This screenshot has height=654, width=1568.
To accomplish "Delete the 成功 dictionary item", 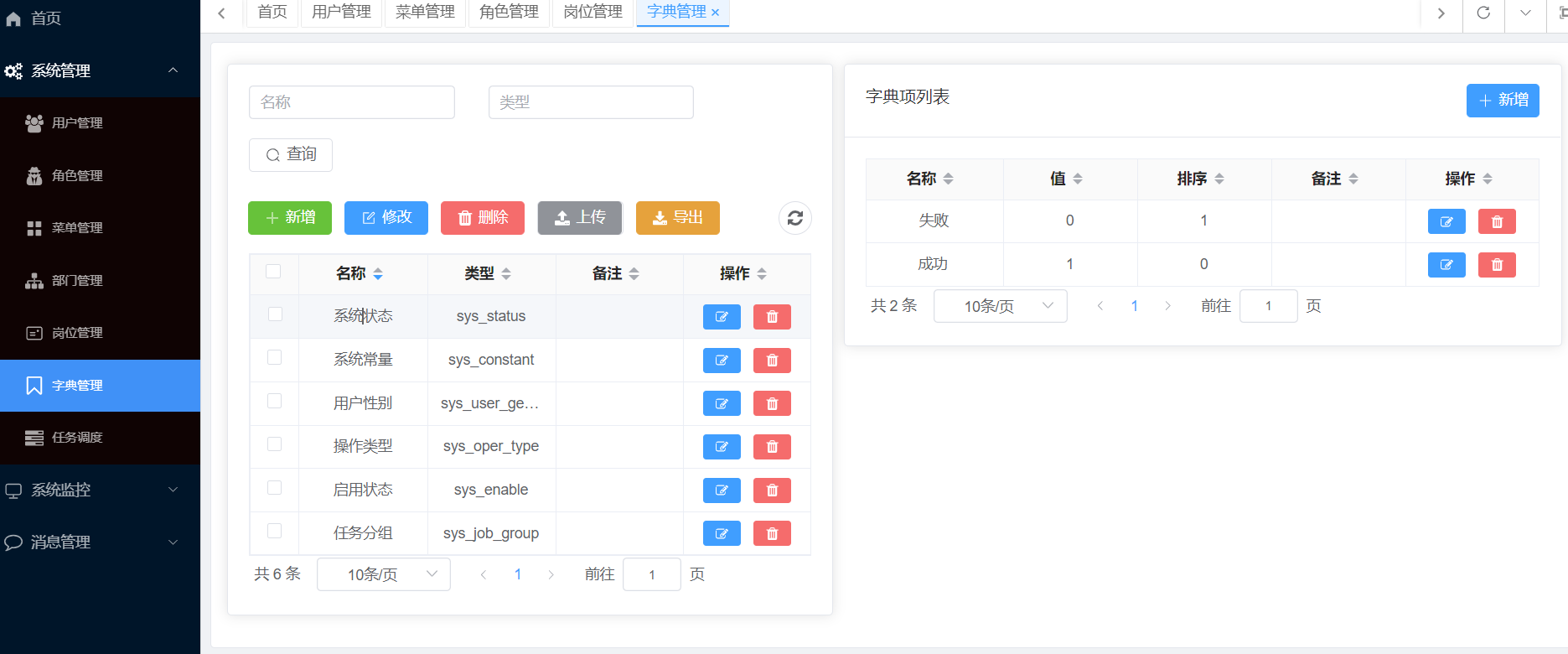I will [x=1497, y=265].
